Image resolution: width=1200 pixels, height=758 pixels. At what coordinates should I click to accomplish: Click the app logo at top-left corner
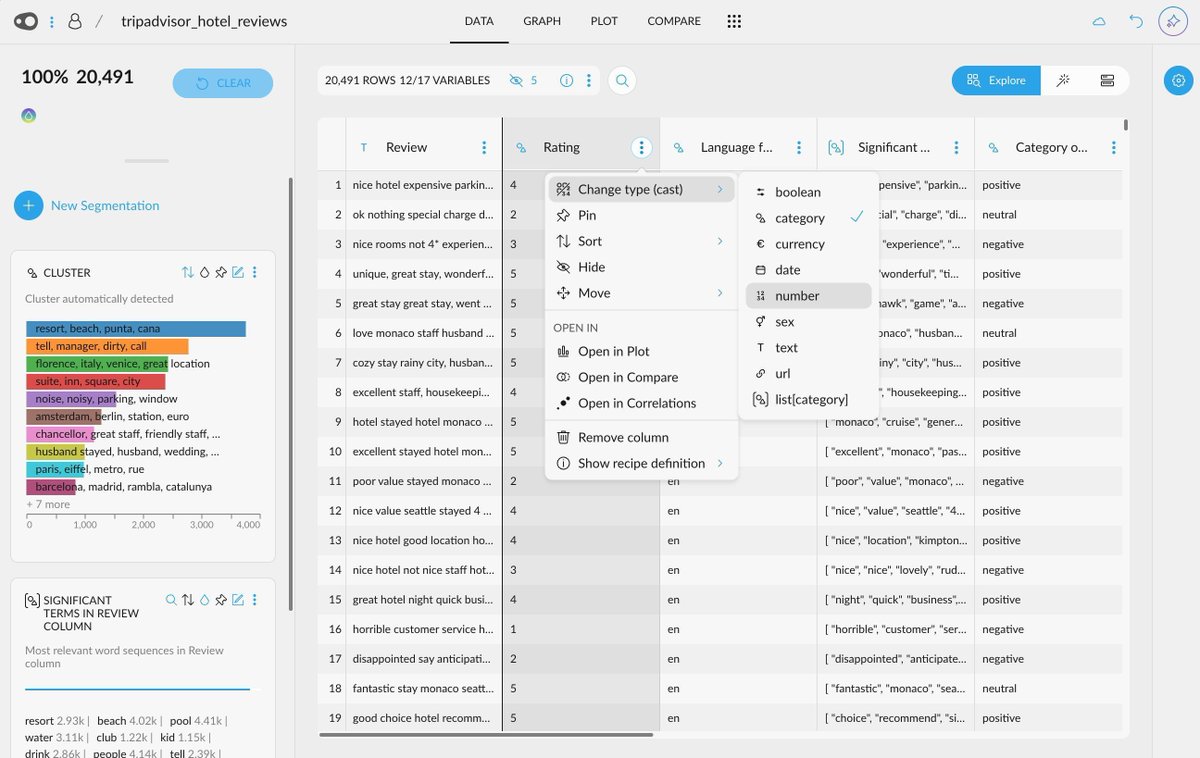26,21
